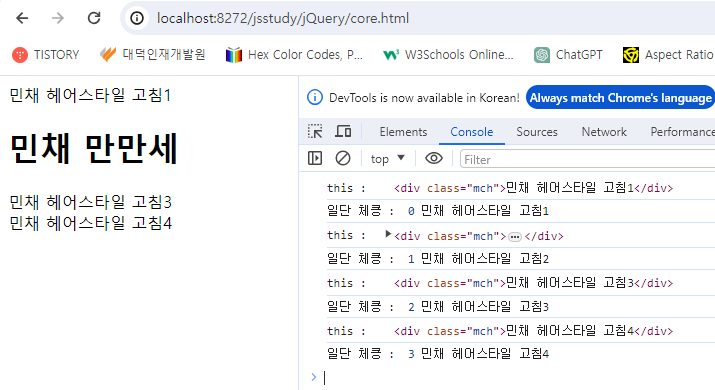Click log line 일단 체킁 : 1
The width and height of the screenshot is (715, 390).
[438, 259]
